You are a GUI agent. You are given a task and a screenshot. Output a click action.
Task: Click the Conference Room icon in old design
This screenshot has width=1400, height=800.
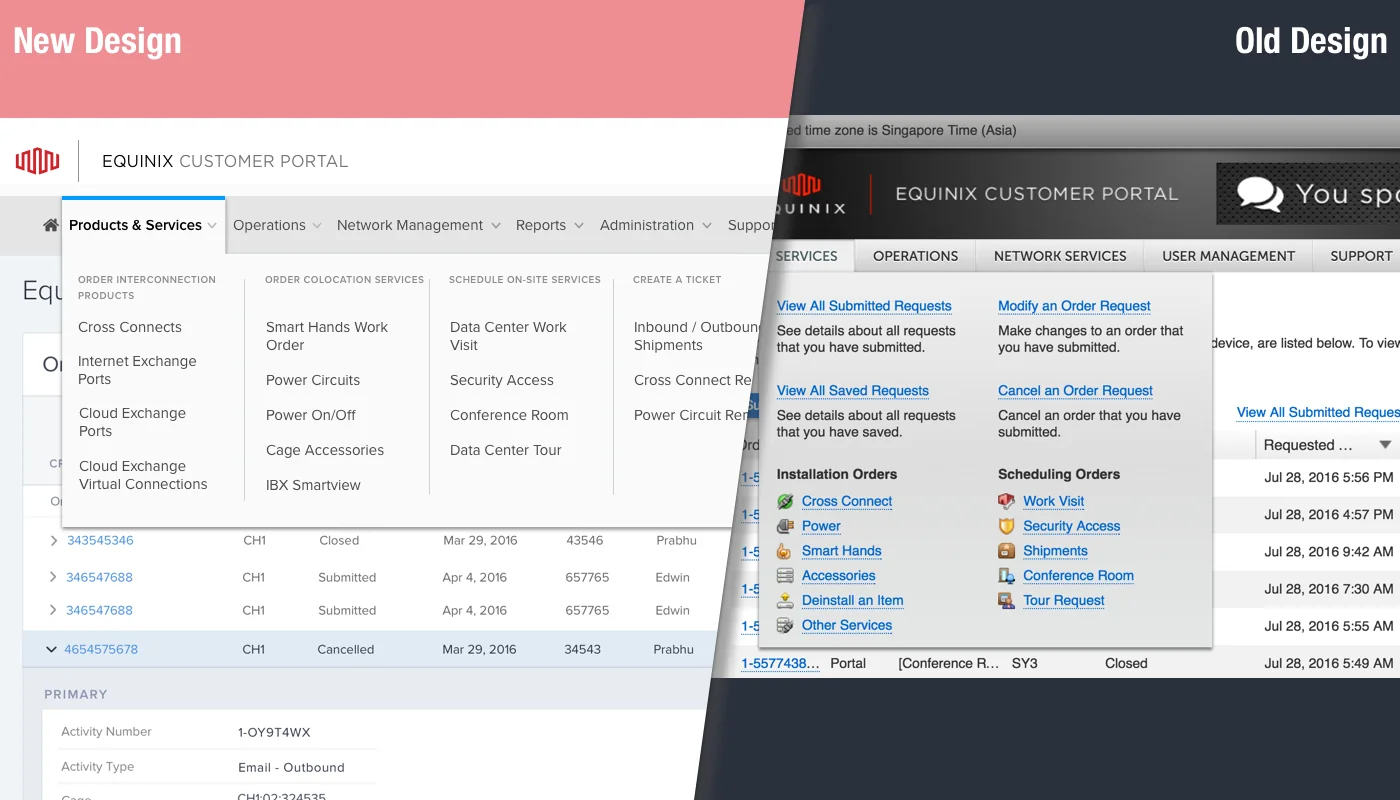point(1007,576)
